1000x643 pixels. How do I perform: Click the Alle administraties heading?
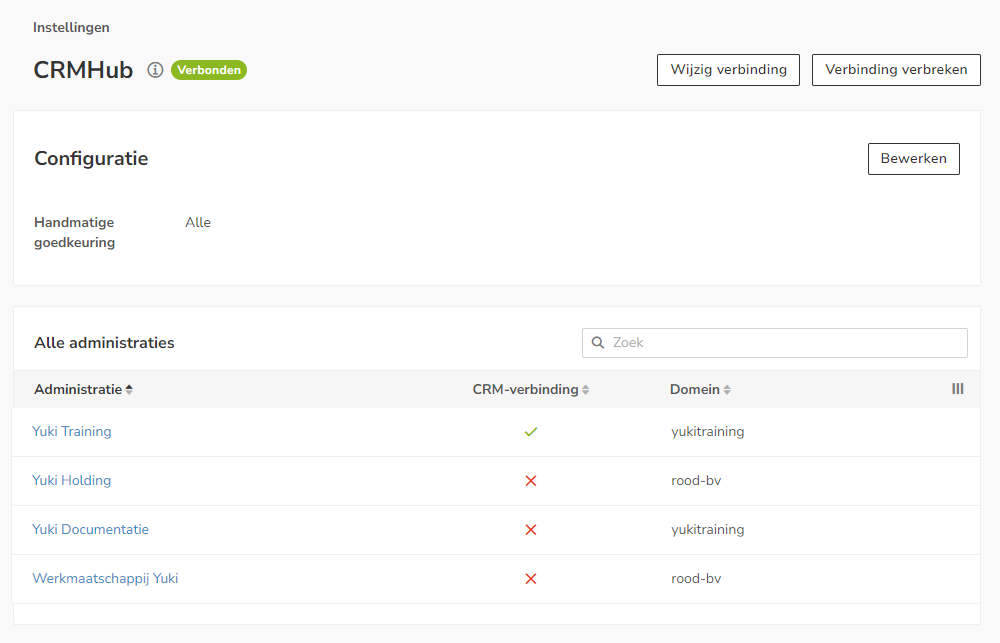(x=104, y=343)
